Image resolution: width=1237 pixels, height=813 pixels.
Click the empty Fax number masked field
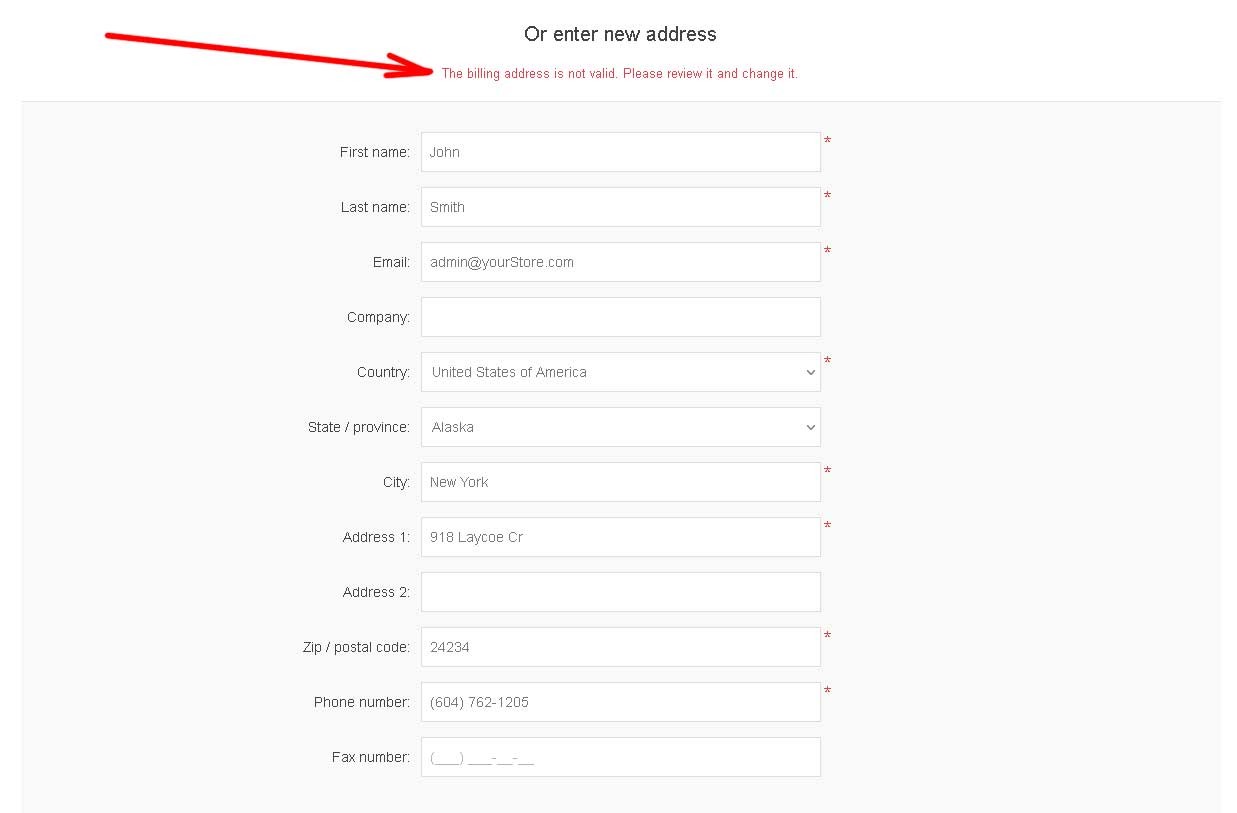click(x=620, y=757)
